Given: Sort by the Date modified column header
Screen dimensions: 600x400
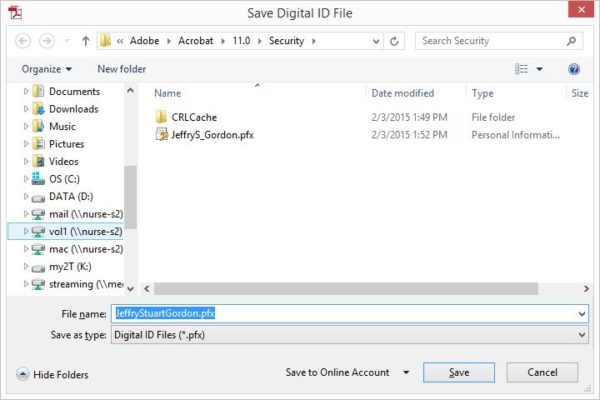Looking at the screenshot, I should (402, 93).
